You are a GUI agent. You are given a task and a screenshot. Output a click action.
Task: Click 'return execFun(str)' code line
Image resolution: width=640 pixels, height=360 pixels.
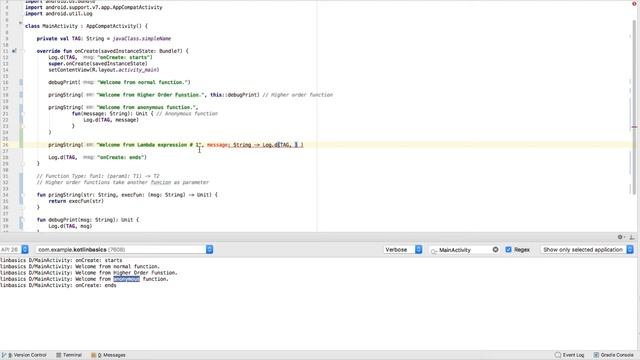76,201
